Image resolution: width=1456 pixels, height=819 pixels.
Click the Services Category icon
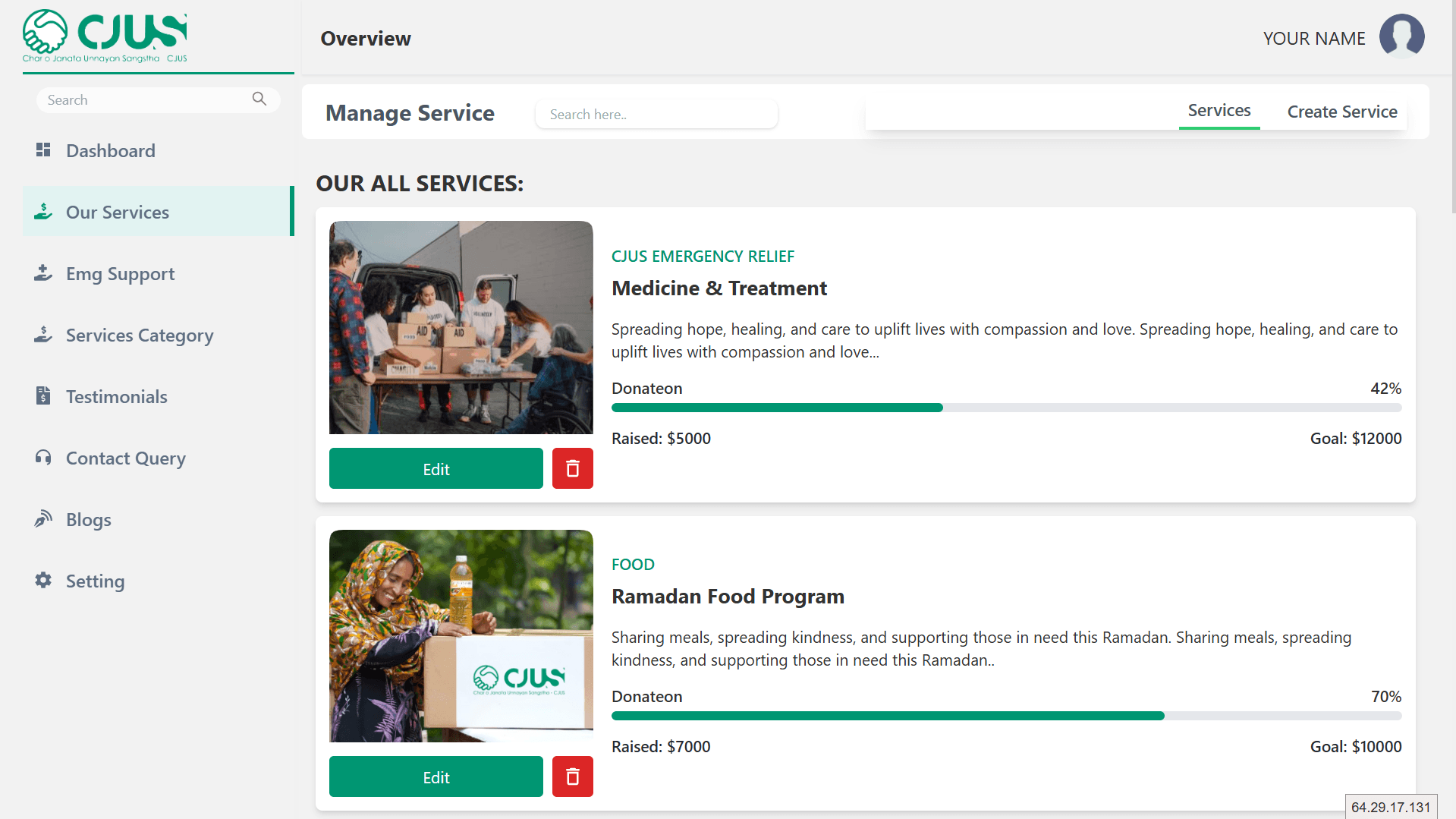tap(43, 335)
